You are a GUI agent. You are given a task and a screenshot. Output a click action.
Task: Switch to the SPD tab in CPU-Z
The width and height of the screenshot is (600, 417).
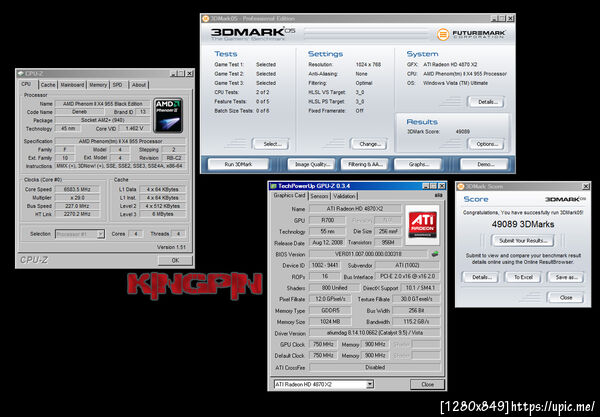pyautogui.click(x=117, y=85)
